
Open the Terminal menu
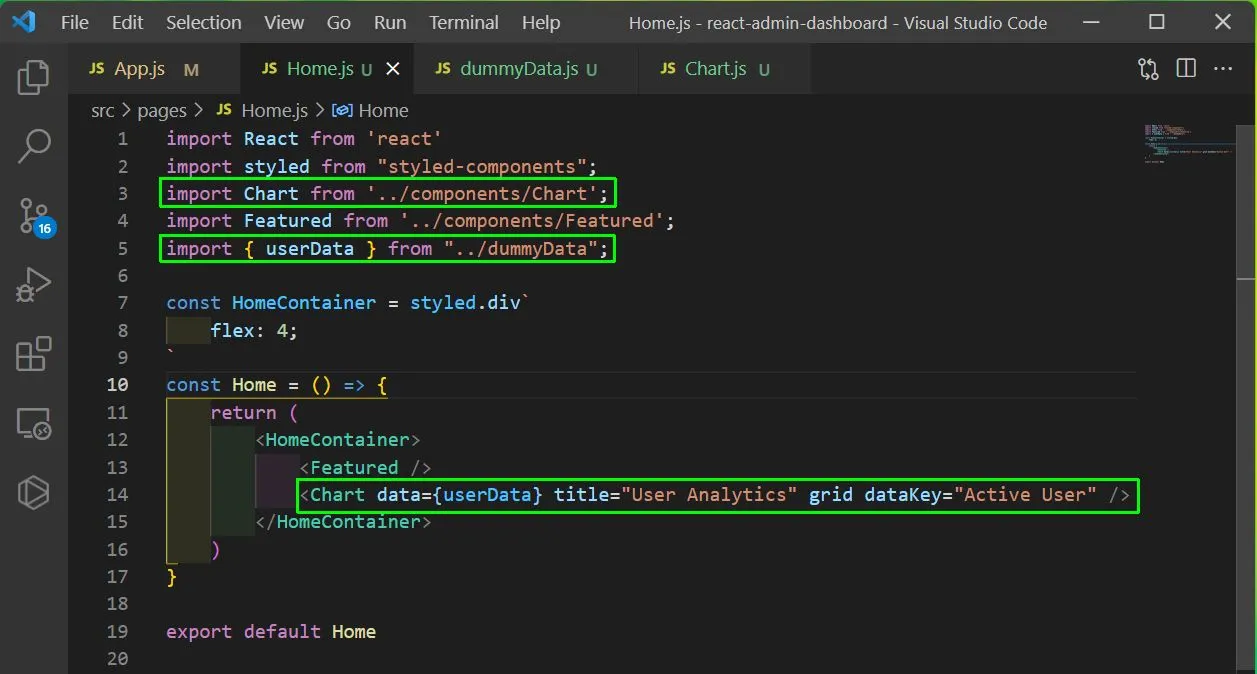pos(464,22)
